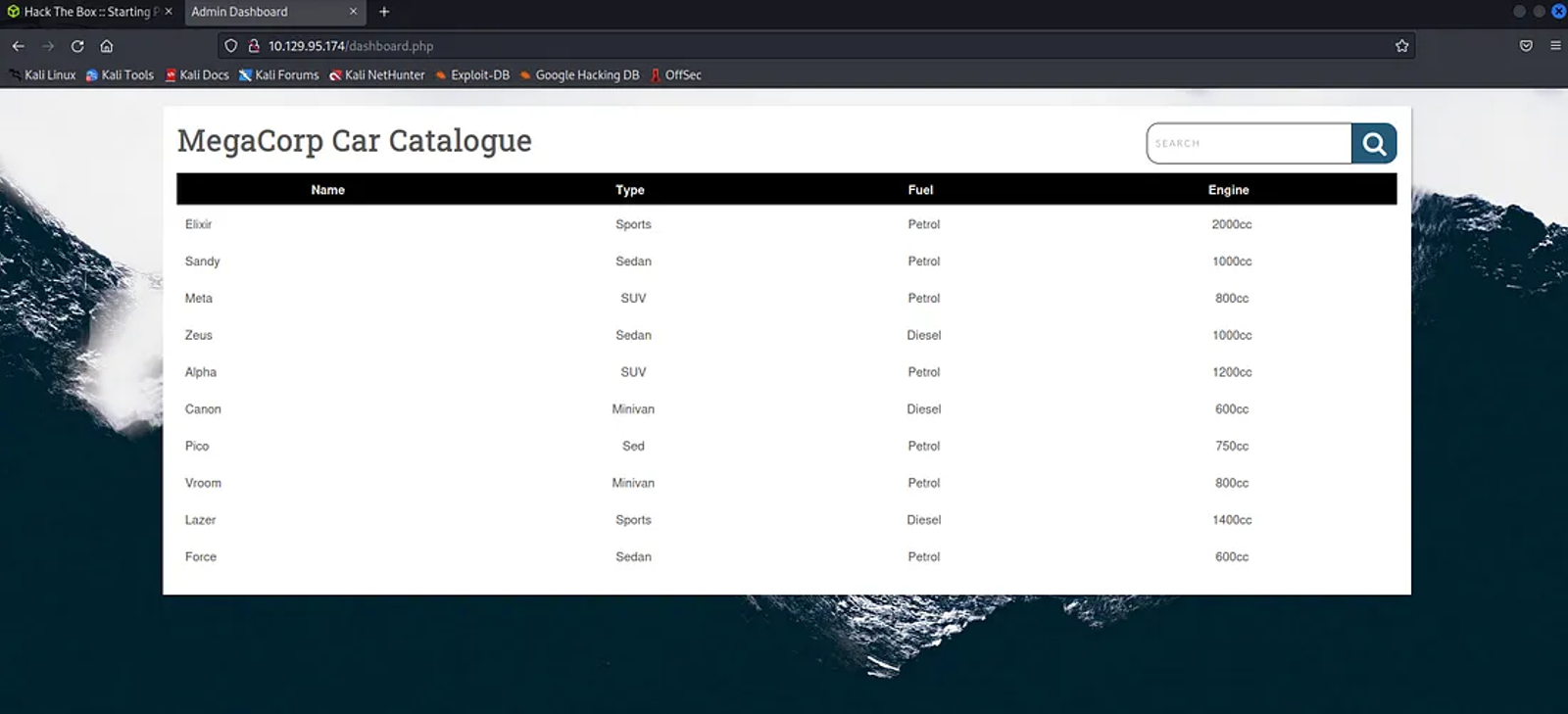Click Diesel fuel in the Zeus row
The width and height of the screenshot is (1568, 714).
(924, 335)
